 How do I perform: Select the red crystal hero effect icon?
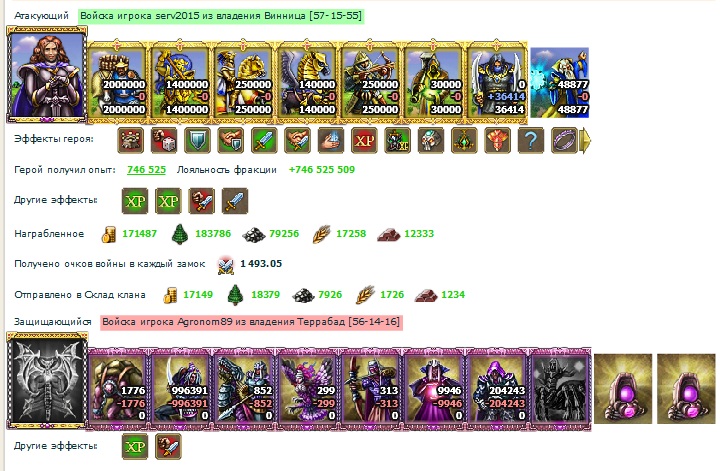(497, 140)
